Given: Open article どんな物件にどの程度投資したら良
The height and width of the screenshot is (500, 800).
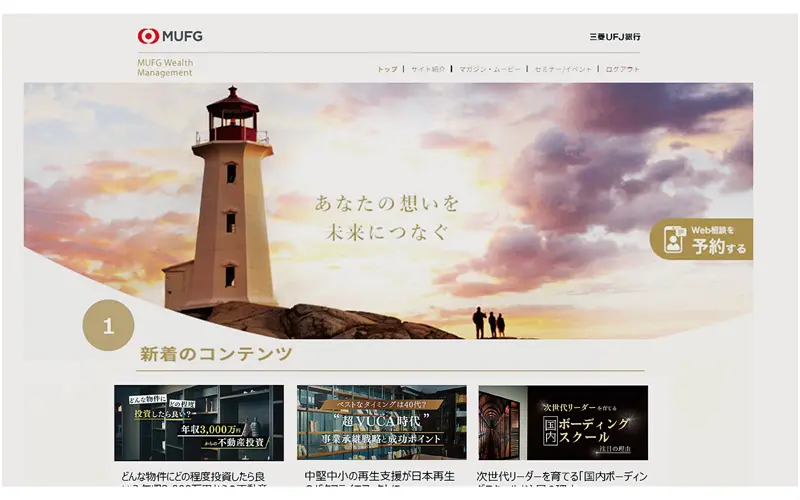Looking at the screenshot, I should click(x=193, y=477).
